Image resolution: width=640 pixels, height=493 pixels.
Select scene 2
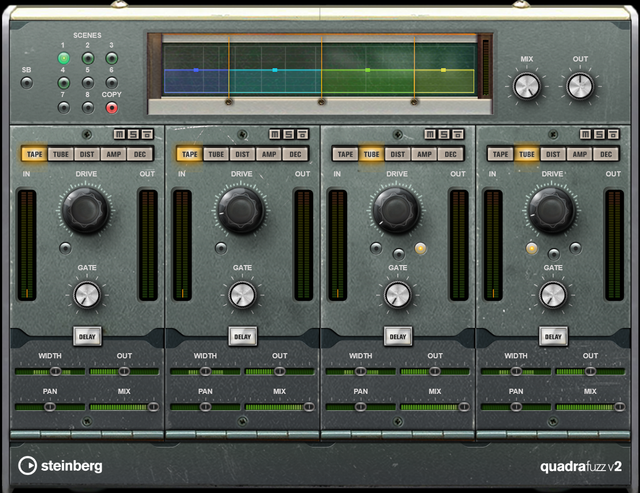click(88, 58)
